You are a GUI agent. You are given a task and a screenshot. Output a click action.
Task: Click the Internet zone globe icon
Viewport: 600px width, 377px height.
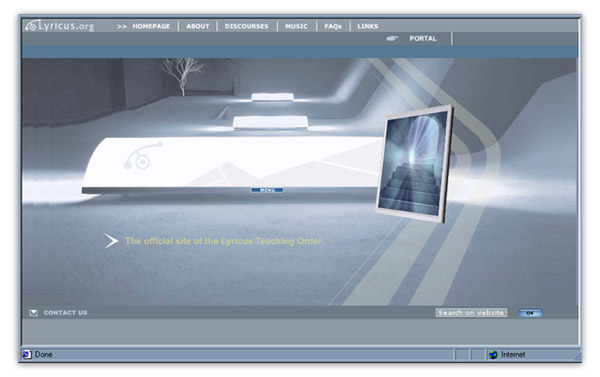493,355
